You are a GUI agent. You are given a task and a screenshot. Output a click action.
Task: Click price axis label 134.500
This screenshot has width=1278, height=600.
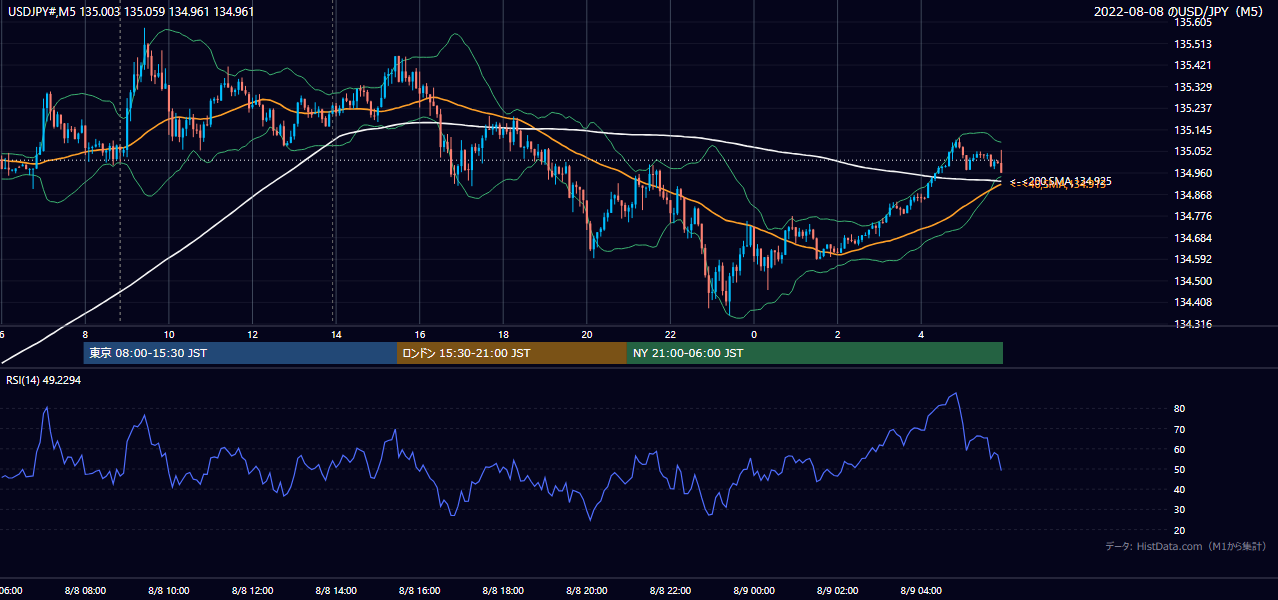1193,281
